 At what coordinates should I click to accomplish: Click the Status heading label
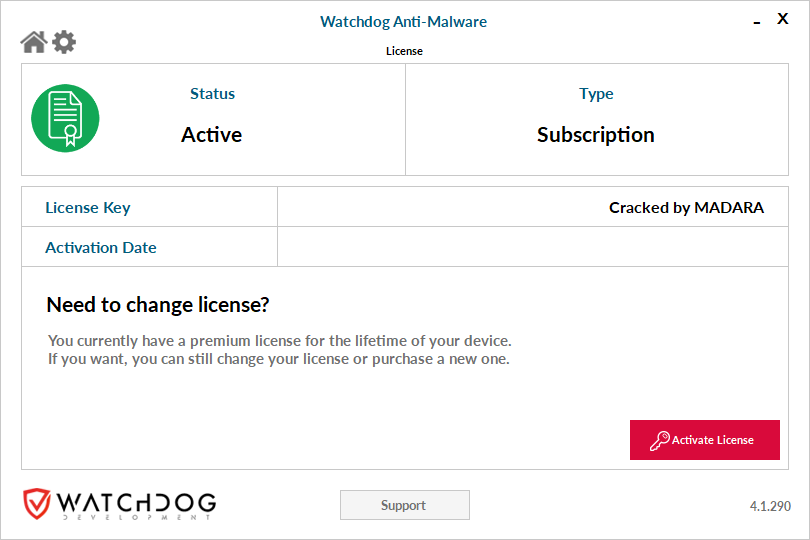[x=212, y=94]
